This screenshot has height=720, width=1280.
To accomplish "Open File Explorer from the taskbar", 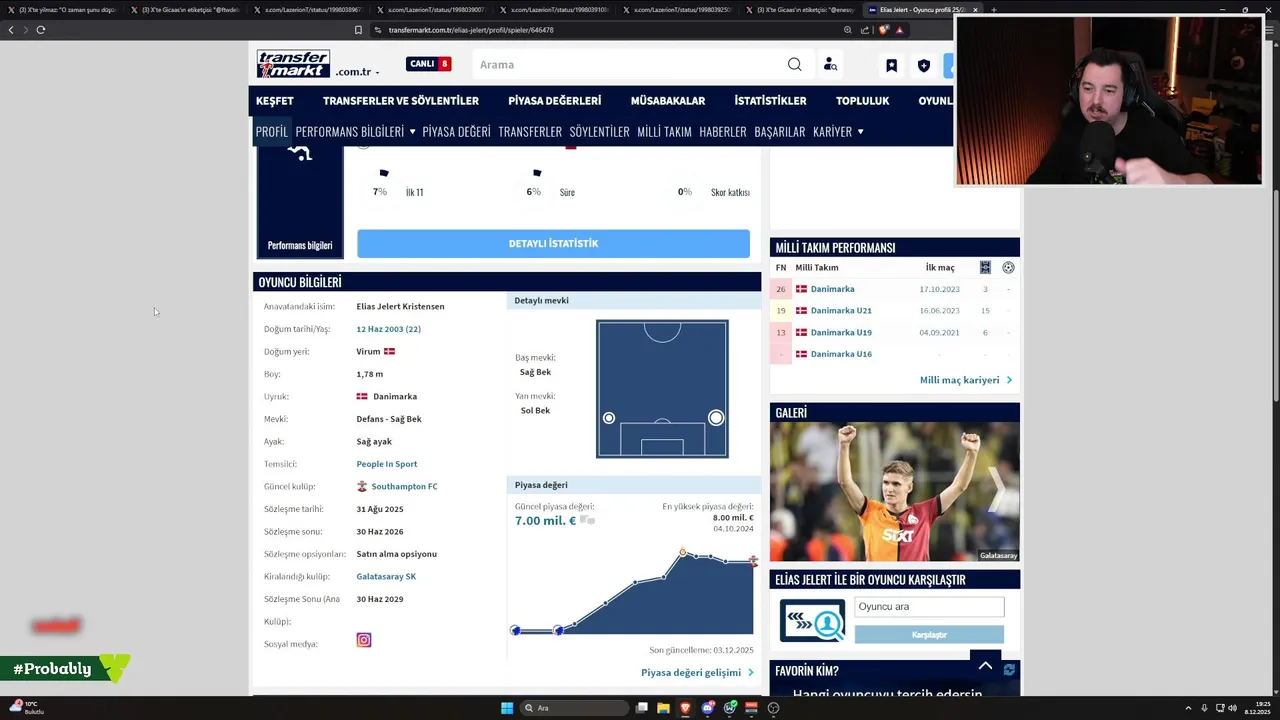I will (663, 708).
